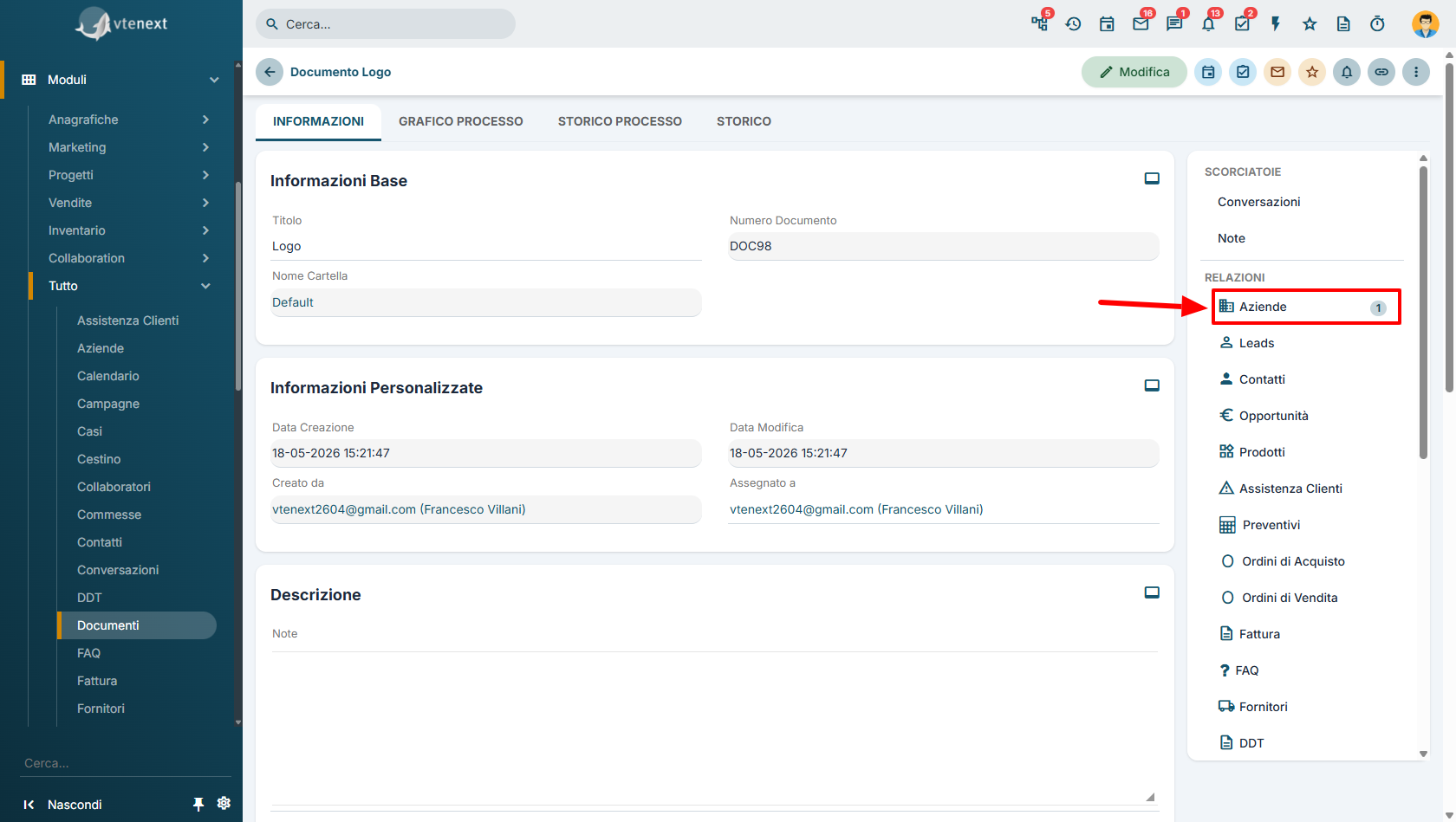Follow record with the bell button
Image resolution: width=1456 pixels, height=822 pixels.
tap(1347, 72)
